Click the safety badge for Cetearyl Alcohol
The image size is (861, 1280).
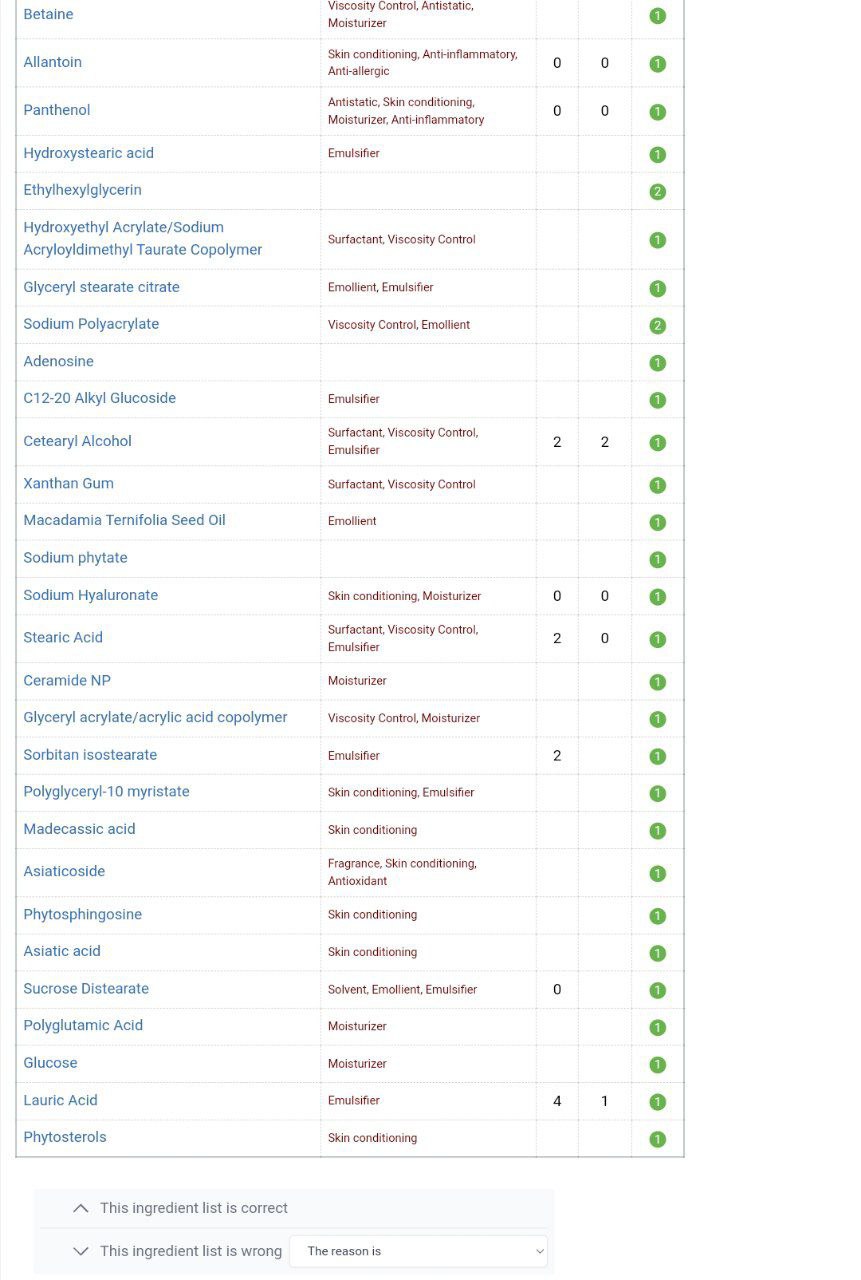pos(657,443)
